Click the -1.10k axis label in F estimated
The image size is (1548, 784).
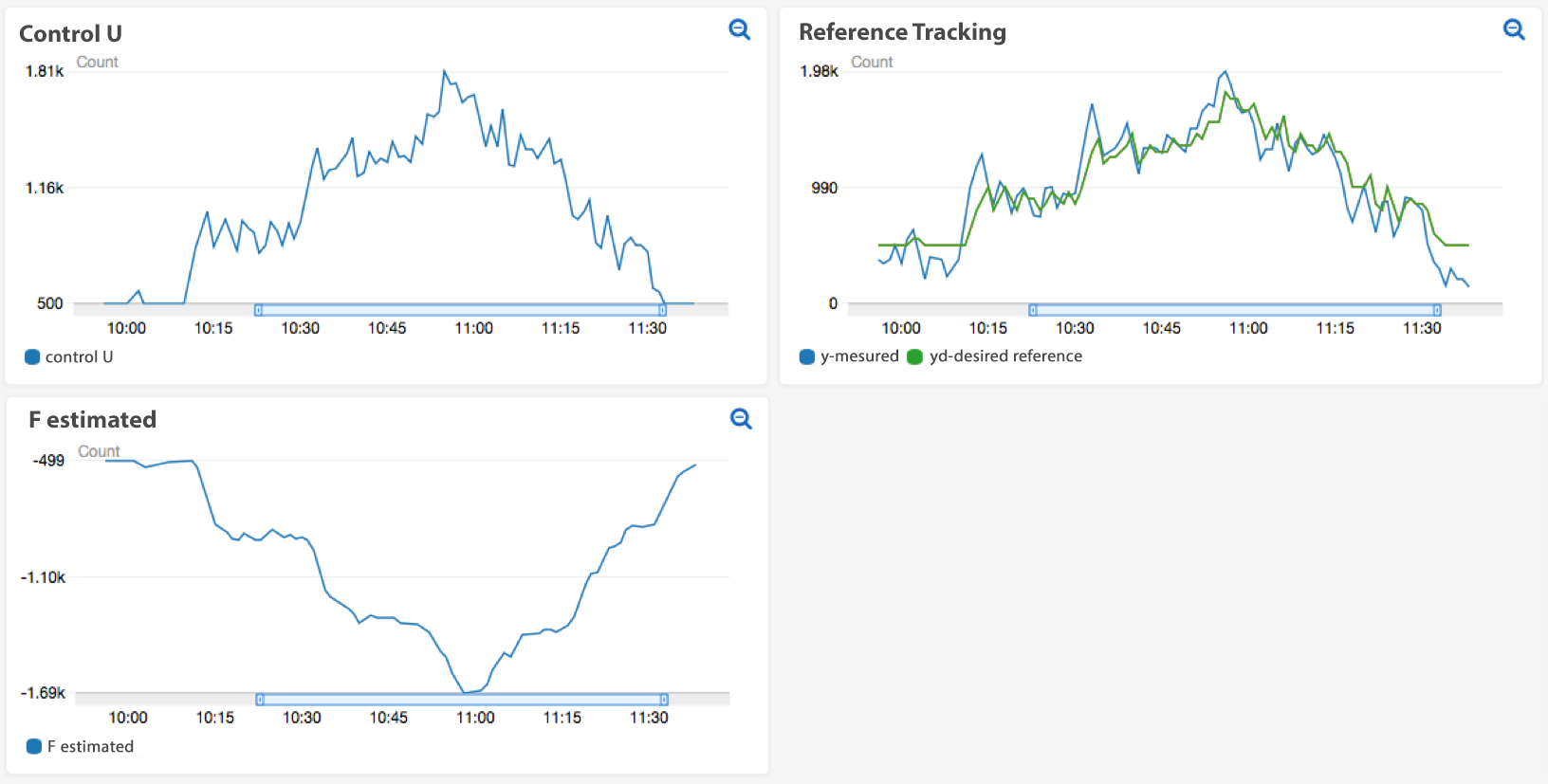tap(44, 576)
